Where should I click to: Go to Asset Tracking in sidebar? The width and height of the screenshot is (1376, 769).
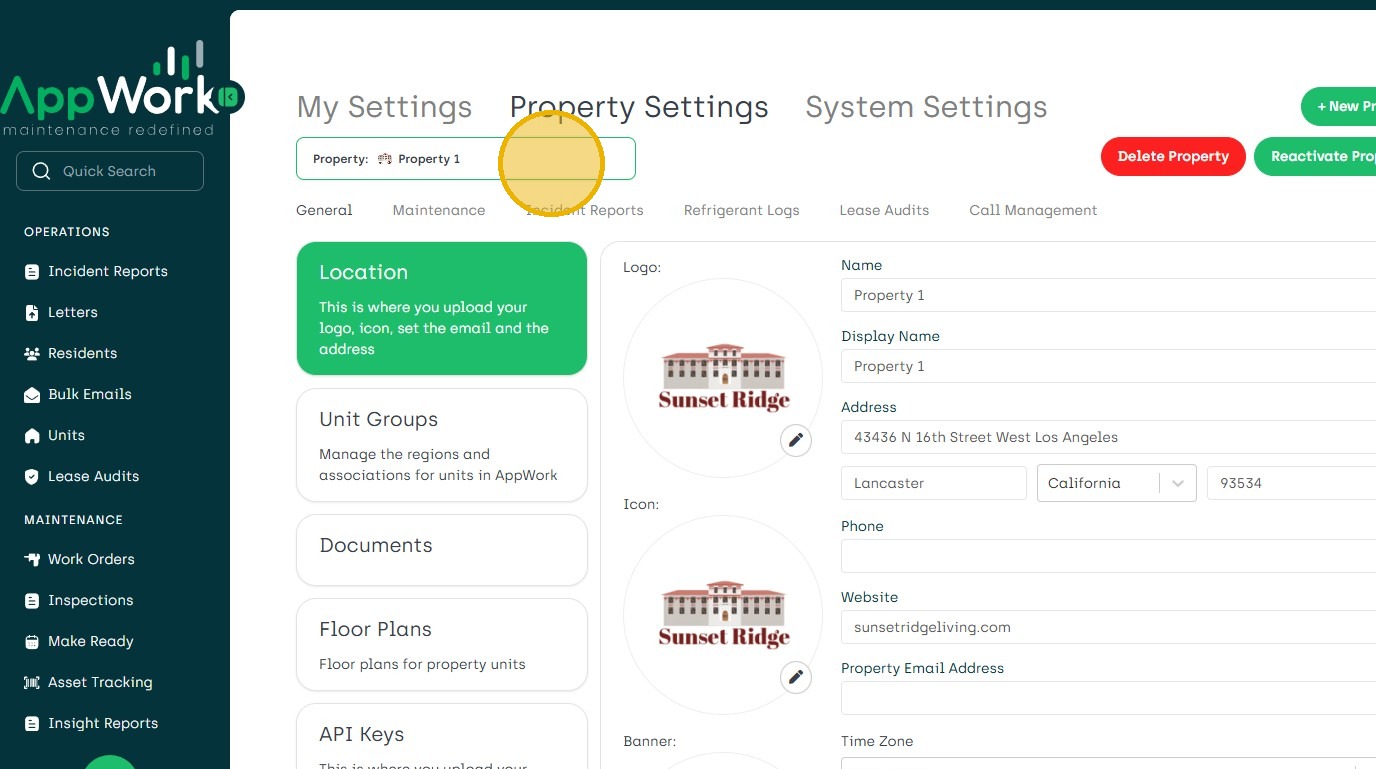(x=101, y=683)
